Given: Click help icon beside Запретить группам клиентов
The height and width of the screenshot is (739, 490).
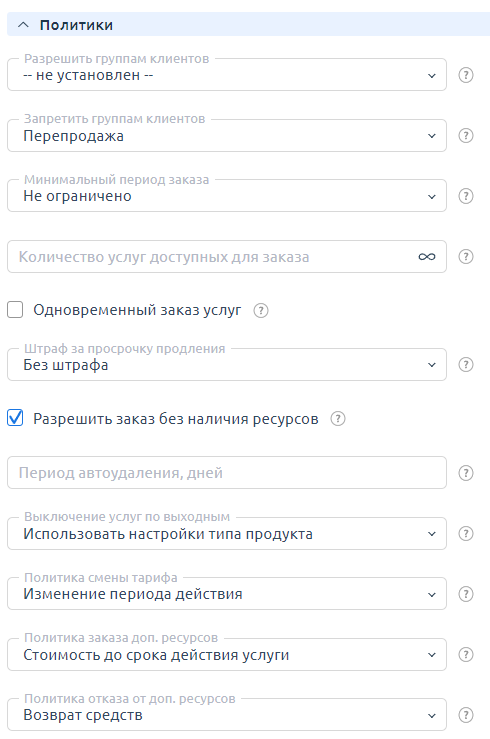Looking at the screenshot, I should tap(466, 136).
